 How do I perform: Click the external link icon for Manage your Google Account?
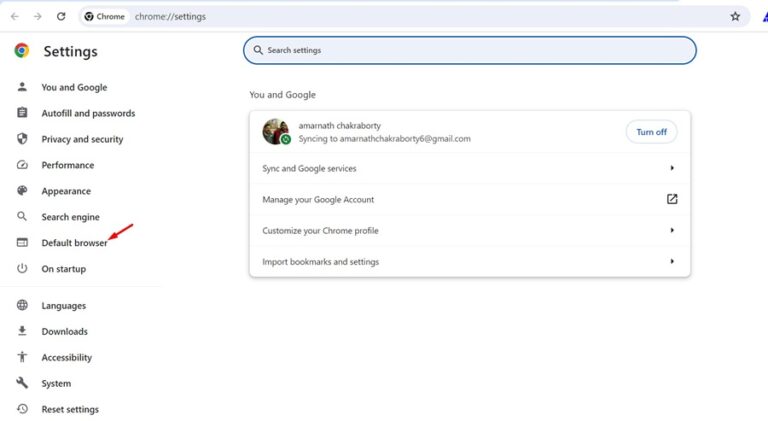672,199
